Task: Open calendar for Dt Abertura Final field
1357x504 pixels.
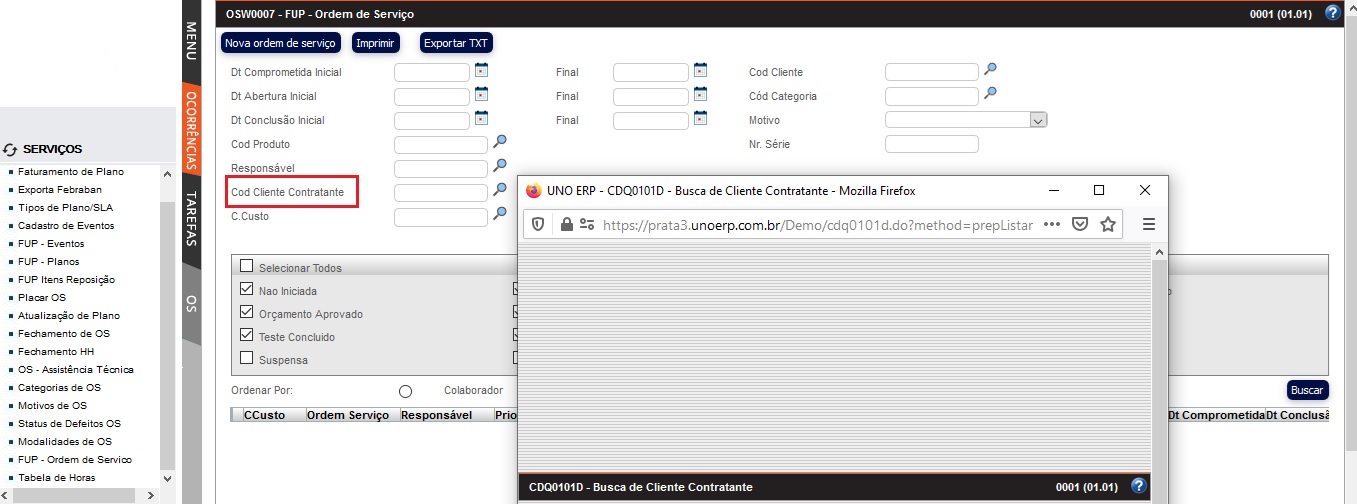Action: 700,95
